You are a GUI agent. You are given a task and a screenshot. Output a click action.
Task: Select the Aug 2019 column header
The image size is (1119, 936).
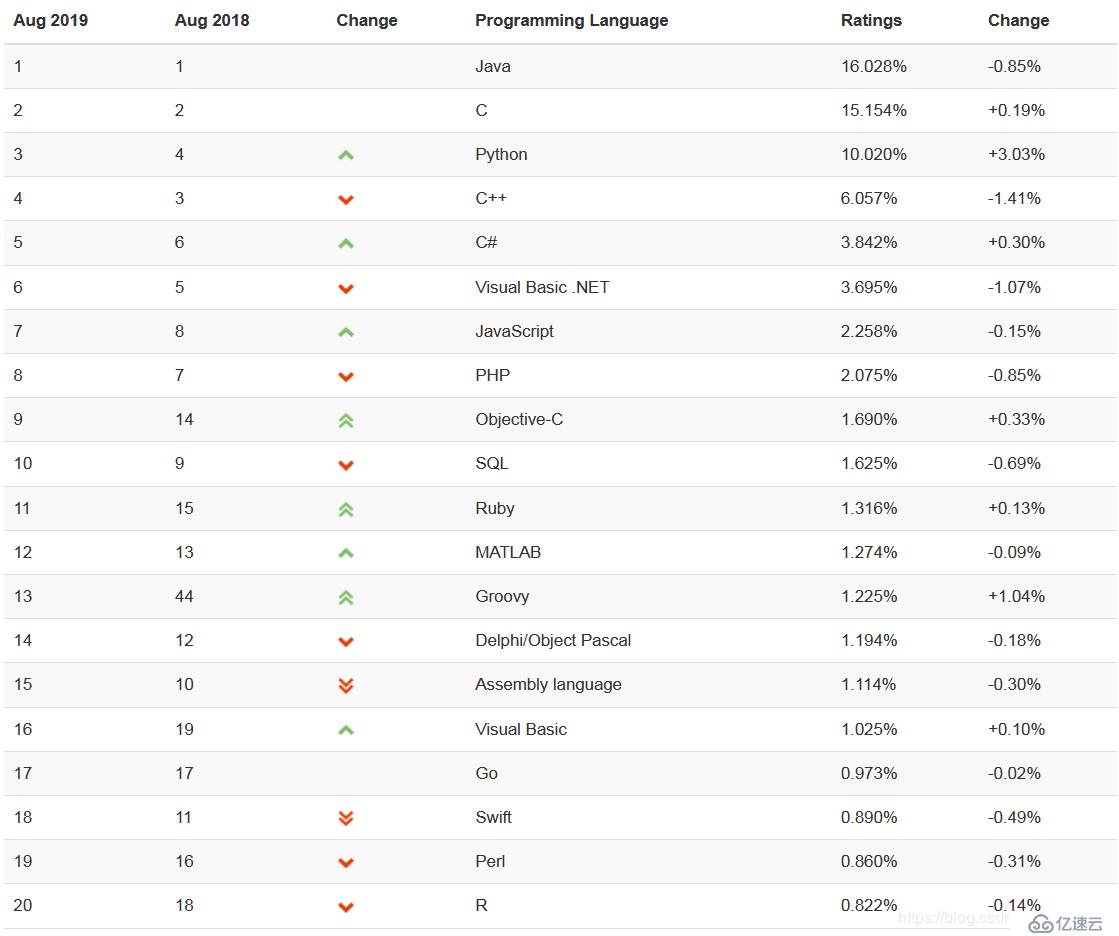pos(51,20)
